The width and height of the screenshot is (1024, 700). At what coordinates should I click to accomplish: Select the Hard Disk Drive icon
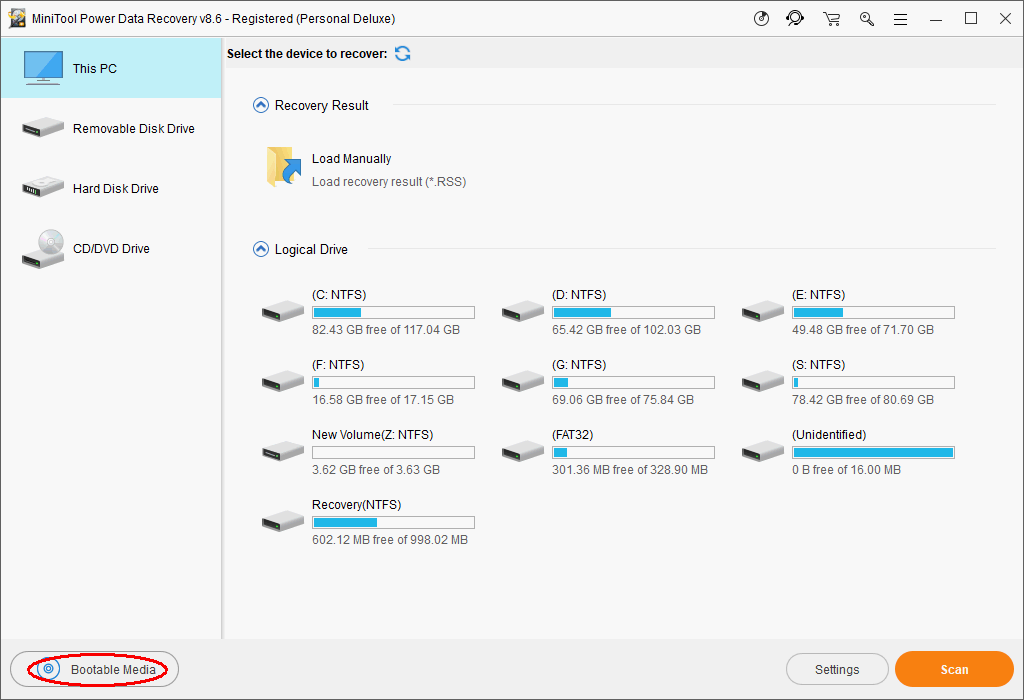click(x=43, y=187)
